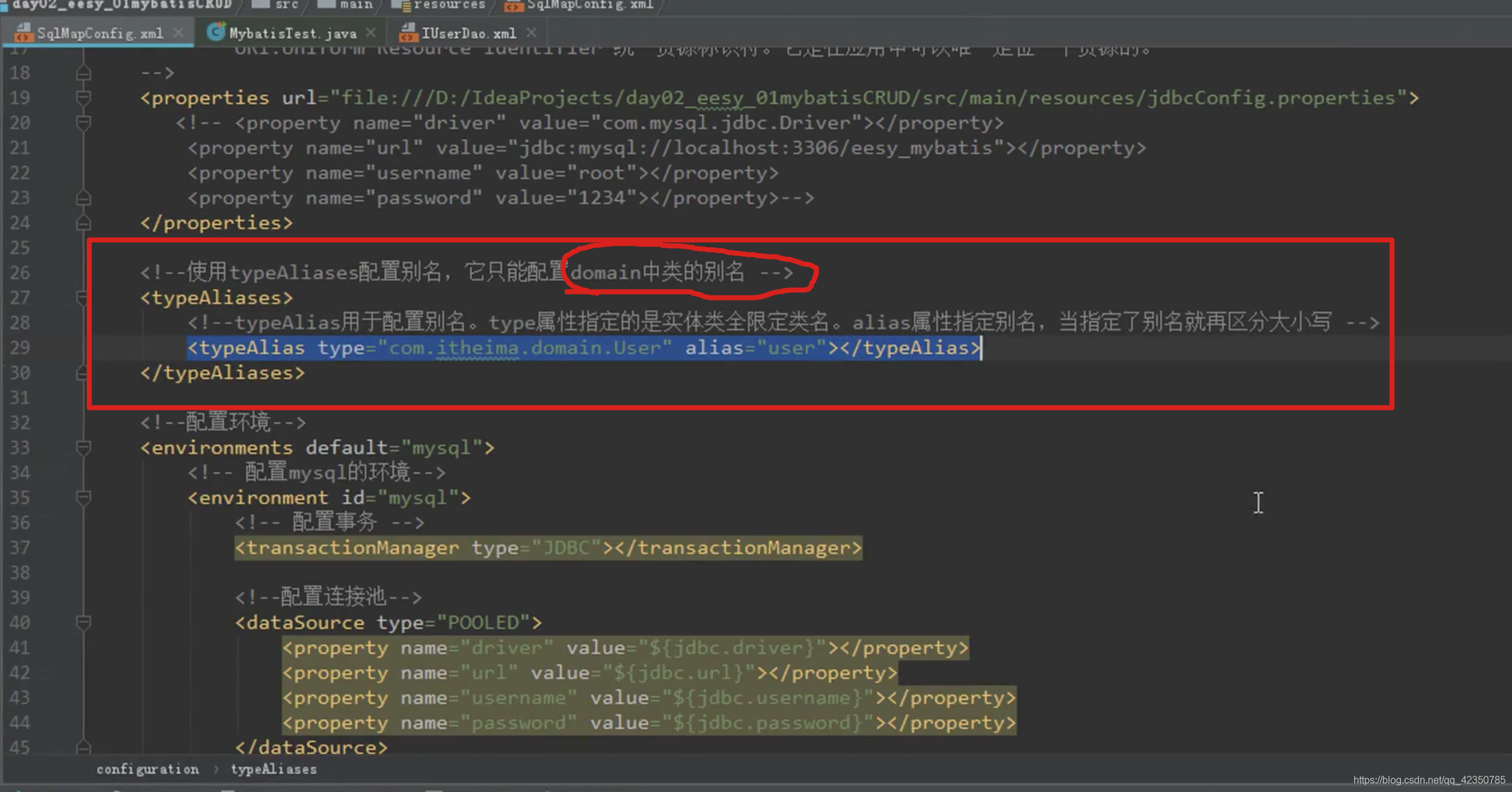Toggle the fold end marker on line 24
This screenshot has width=1512, height=792.
coord(83,223)
